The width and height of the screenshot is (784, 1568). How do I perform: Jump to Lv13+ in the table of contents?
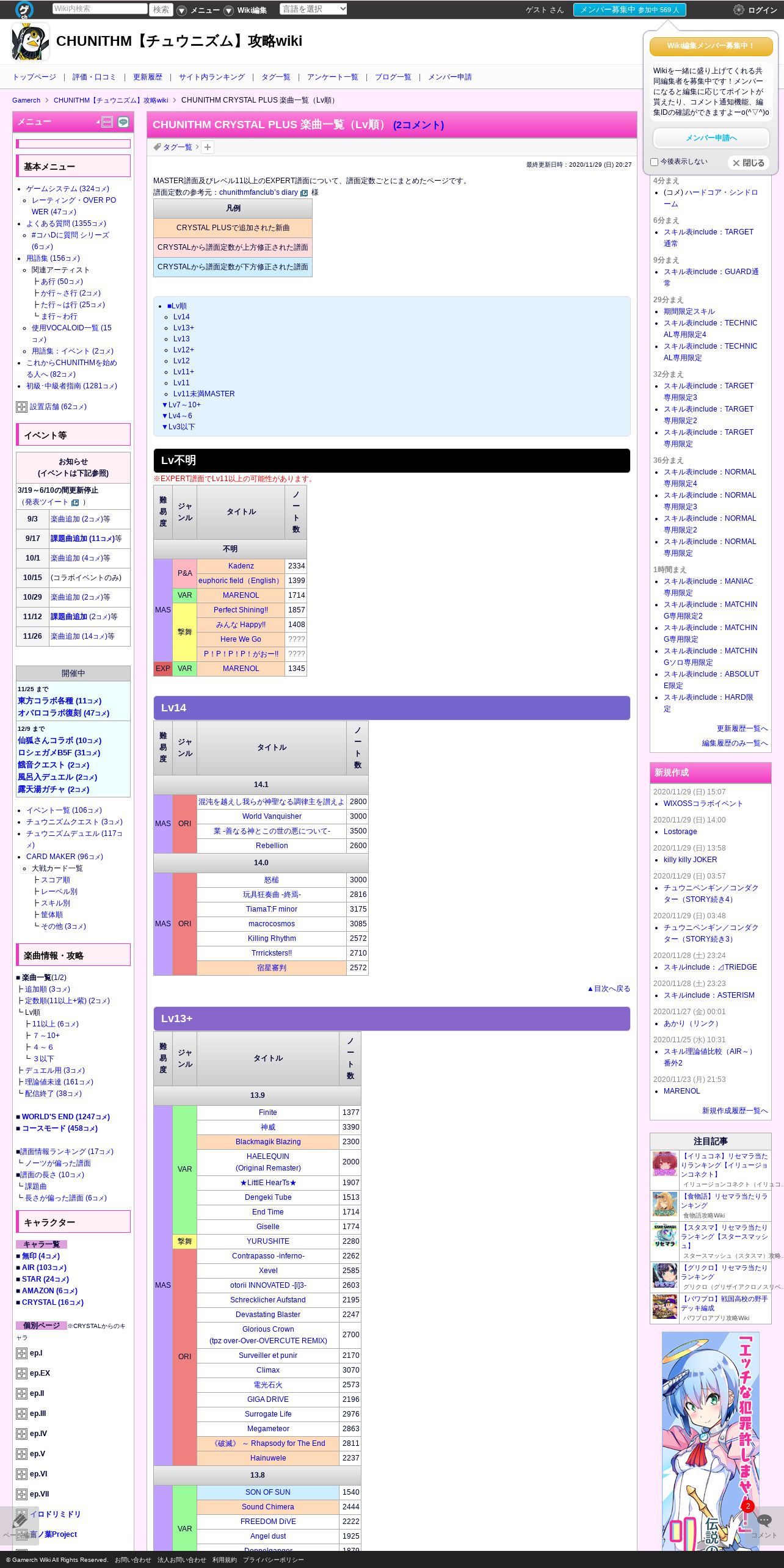pyautogui.click(x=183, y=328)
